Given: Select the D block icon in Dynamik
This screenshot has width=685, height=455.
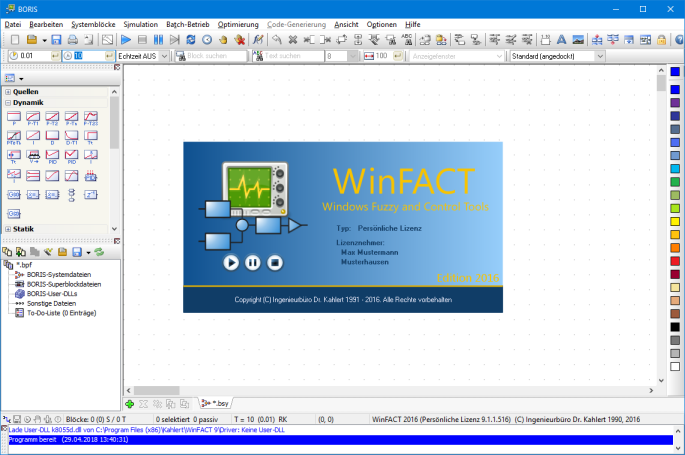Looking at the screenshot, I should click(x=52, y=137).
